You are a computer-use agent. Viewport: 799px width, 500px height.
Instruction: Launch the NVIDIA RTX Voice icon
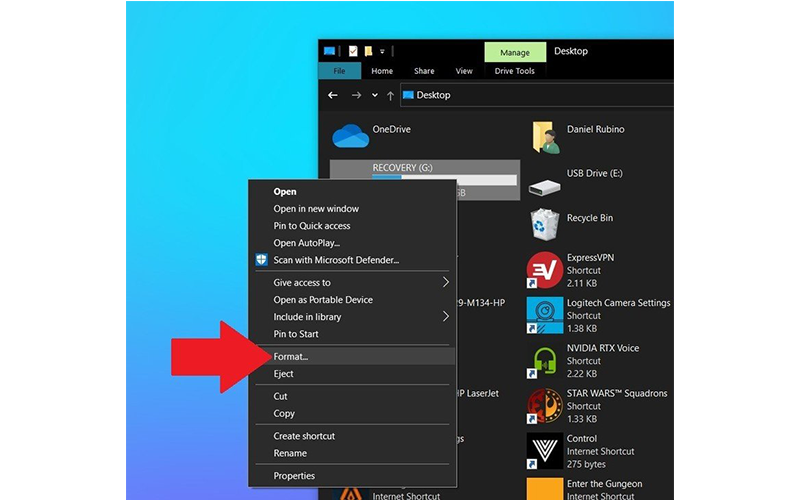coord(544,360)
